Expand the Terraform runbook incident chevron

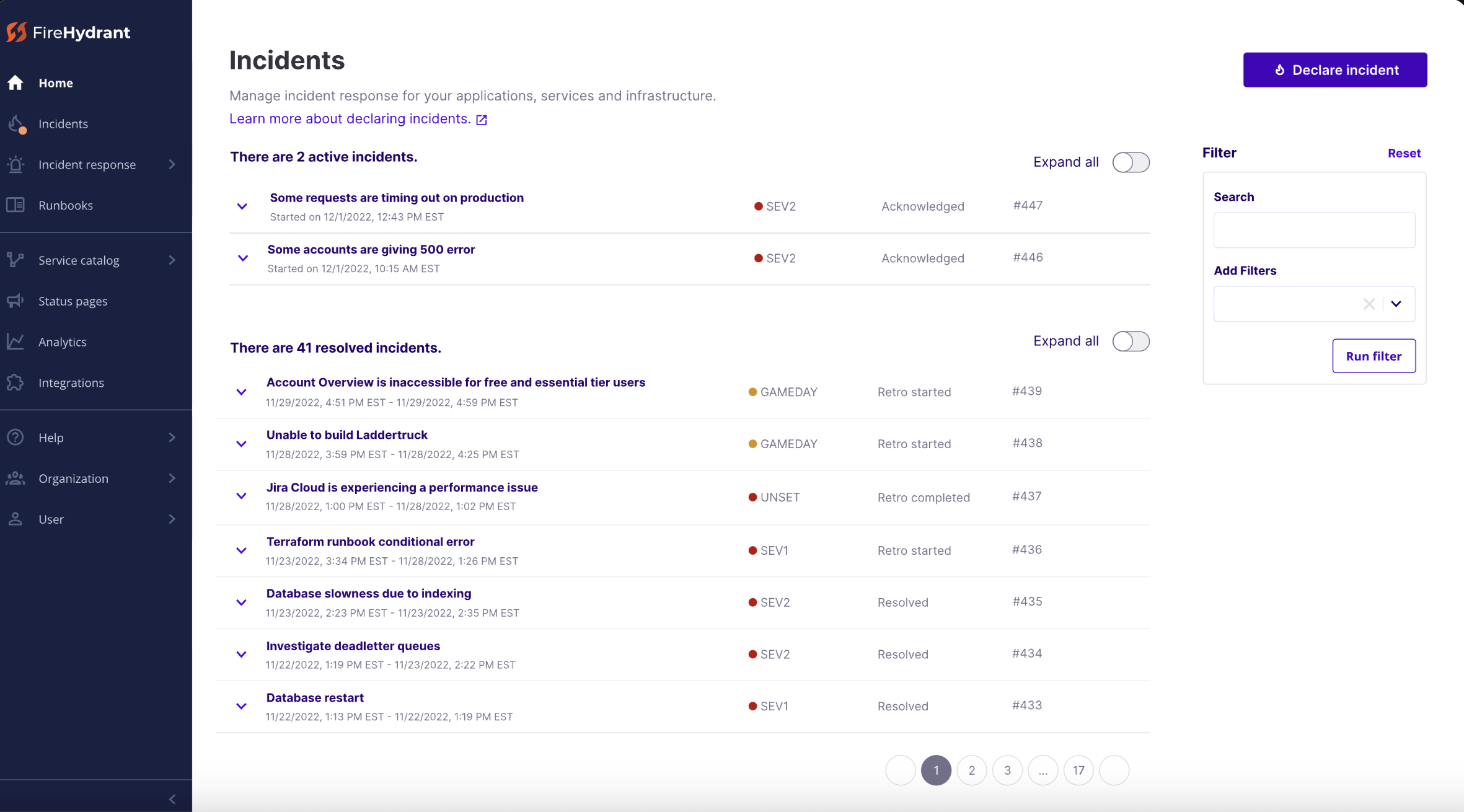[x=242, y=550]
